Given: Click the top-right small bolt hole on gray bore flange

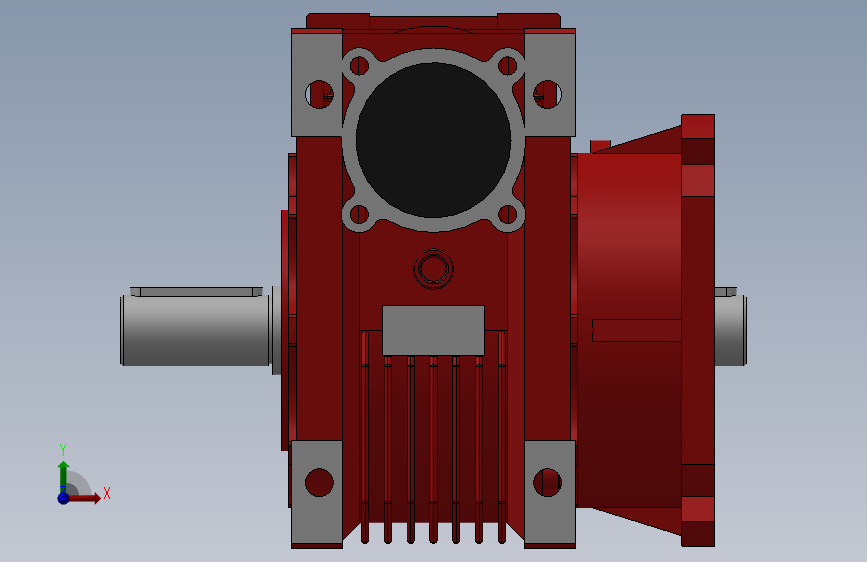Looking at the screenshot, I should 508,66.
